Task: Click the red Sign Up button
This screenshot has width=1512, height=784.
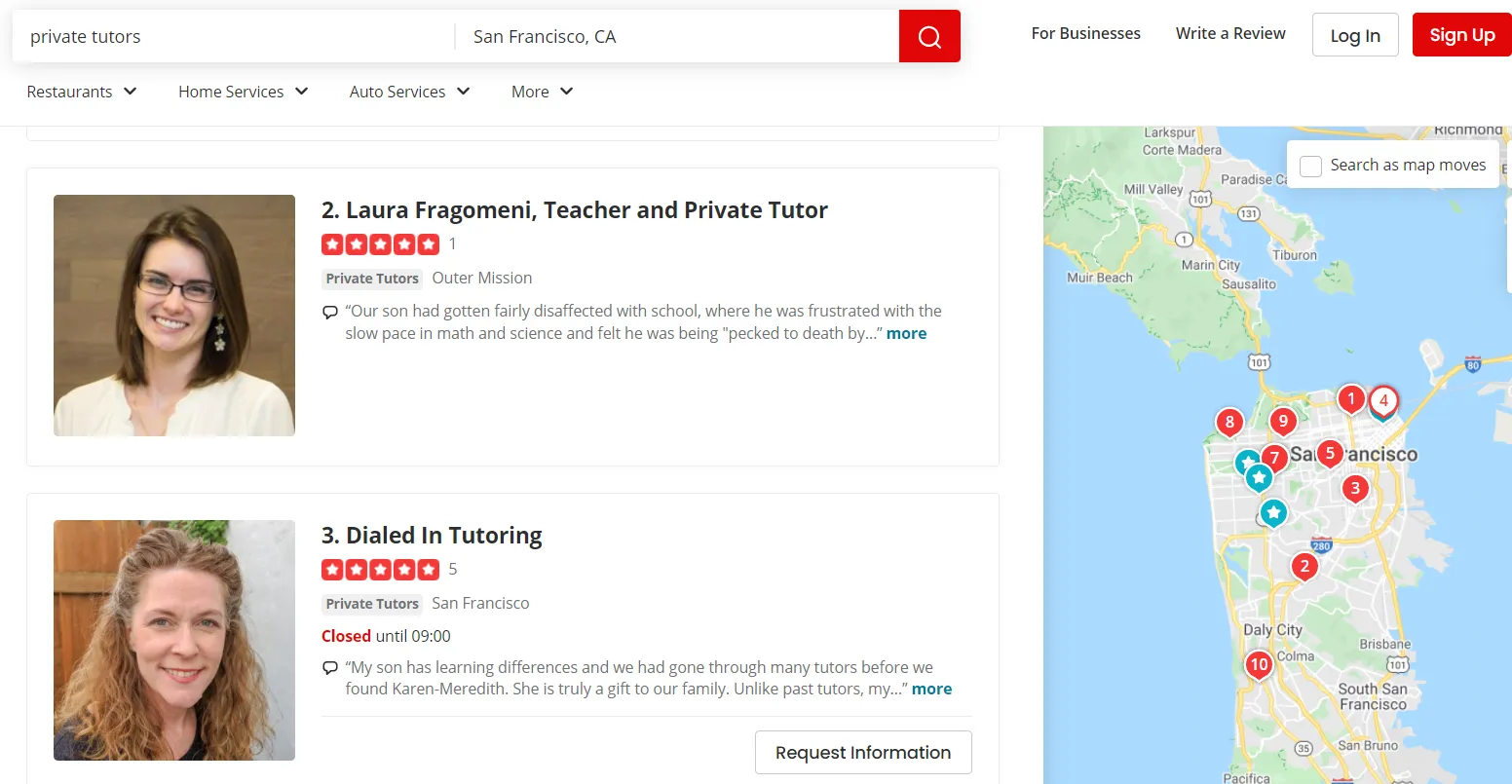Action: (x=1461, y=35)
